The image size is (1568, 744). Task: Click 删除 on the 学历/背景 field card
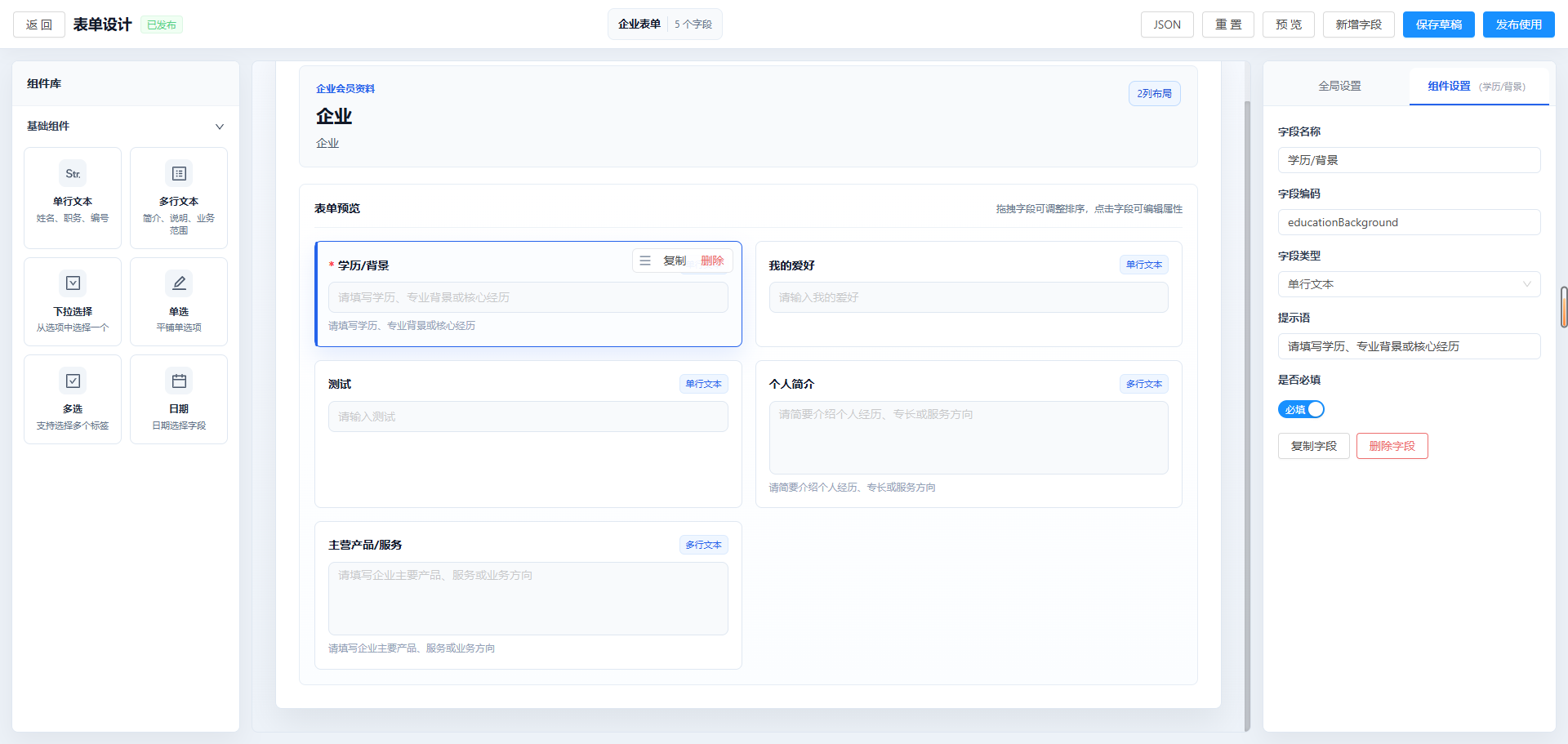[712, 261]
